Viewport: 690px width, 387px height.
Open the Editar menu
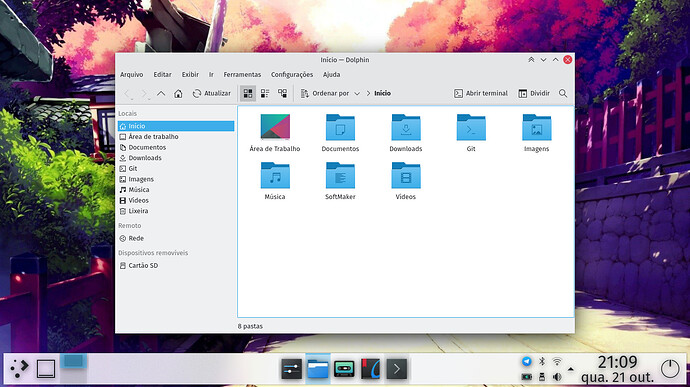point(162,74)
